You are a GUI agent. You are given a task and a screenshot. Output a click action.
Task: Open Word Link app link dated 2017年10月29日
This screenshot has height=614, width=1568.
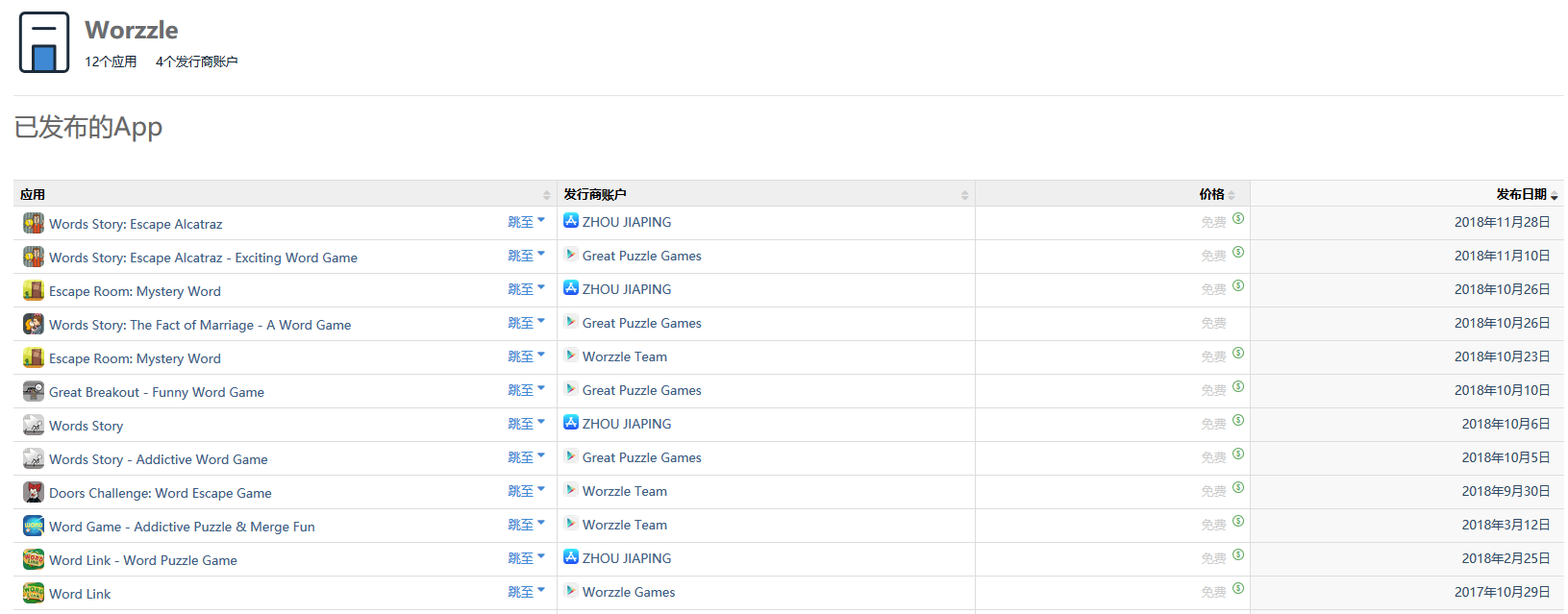coord(80,594)
